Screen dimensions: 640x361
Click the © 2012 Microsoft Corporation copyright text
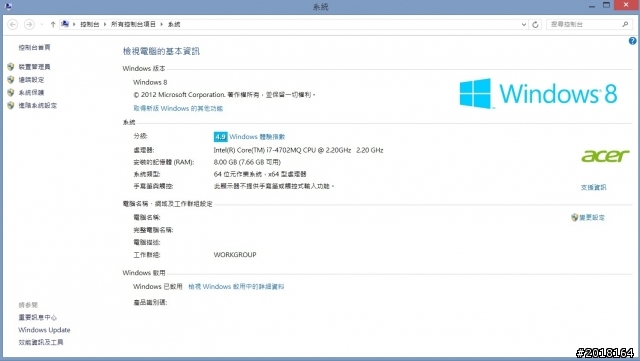click(x=224, y=95)
